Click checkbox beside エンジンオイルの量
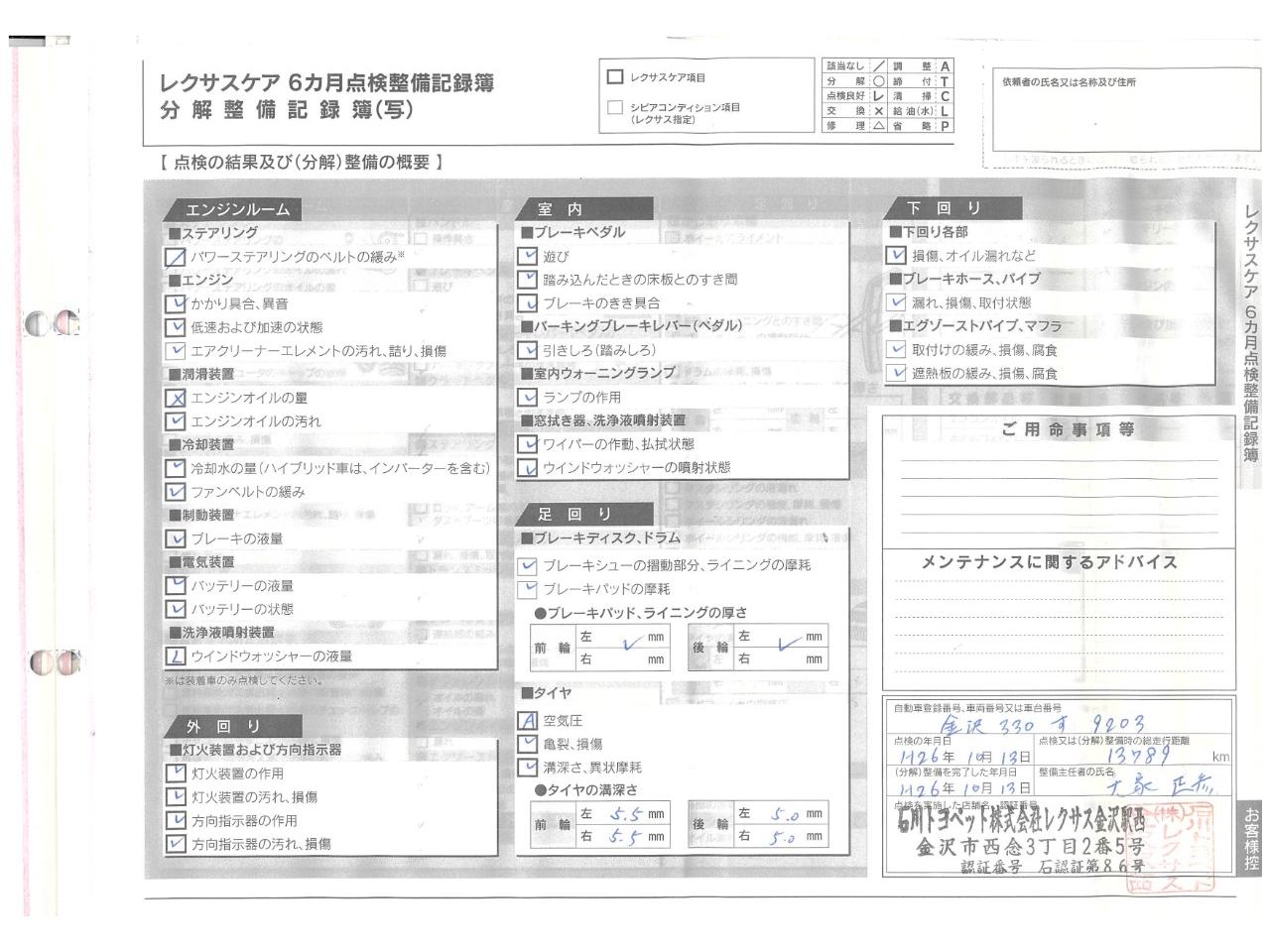 pos(176,398)
